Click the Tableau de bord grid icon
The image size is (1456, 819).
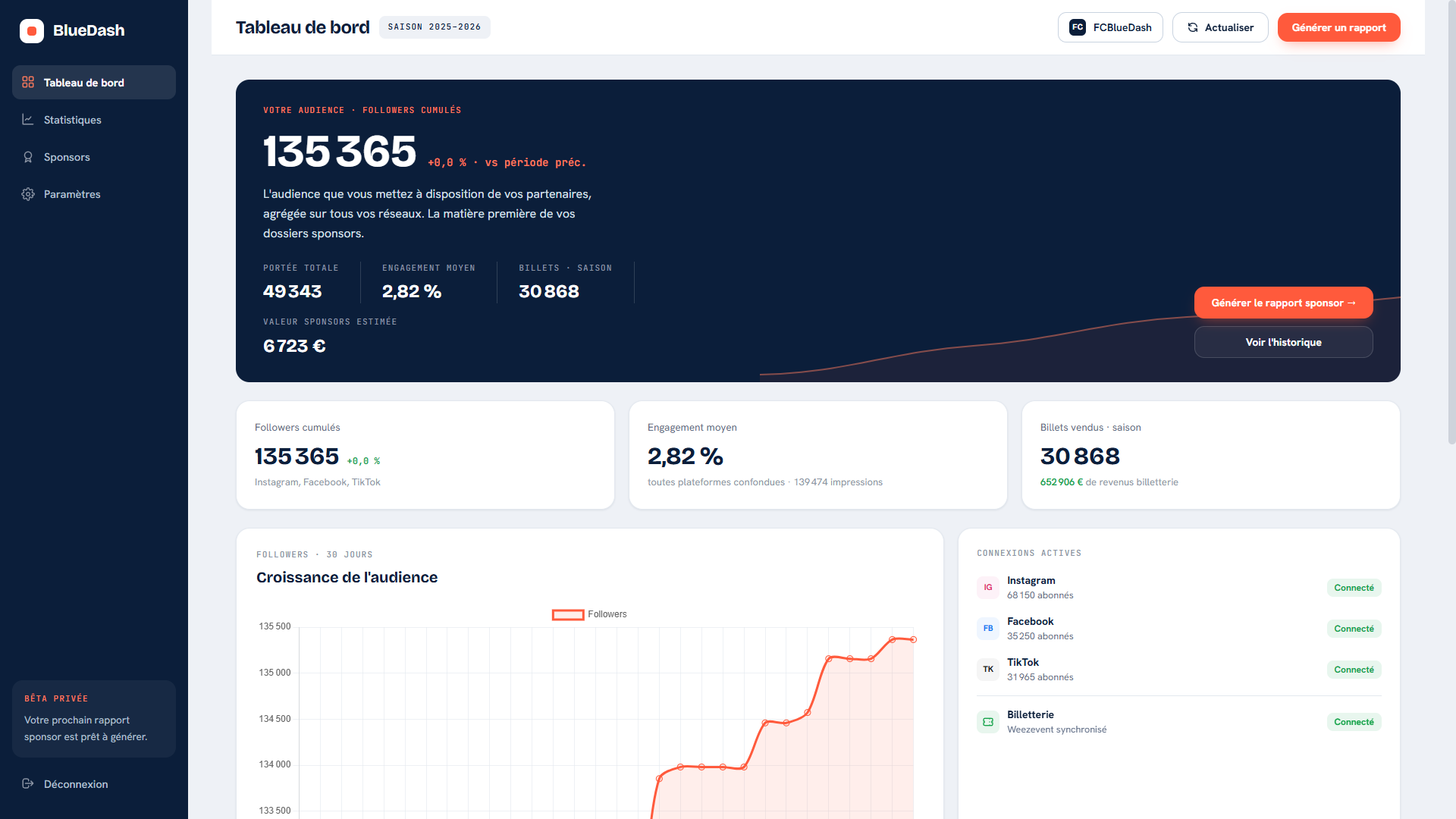[28, 82]
